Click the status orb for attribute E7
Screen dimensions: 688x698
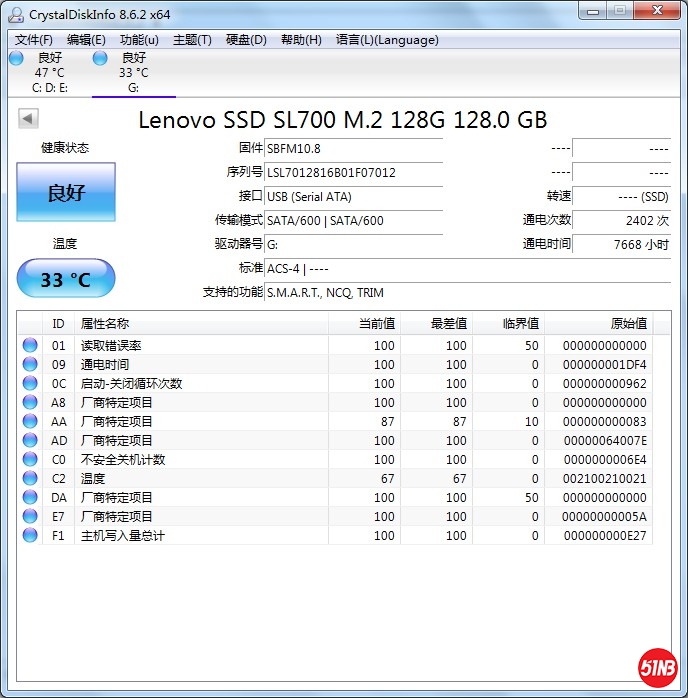click(30, 517)
